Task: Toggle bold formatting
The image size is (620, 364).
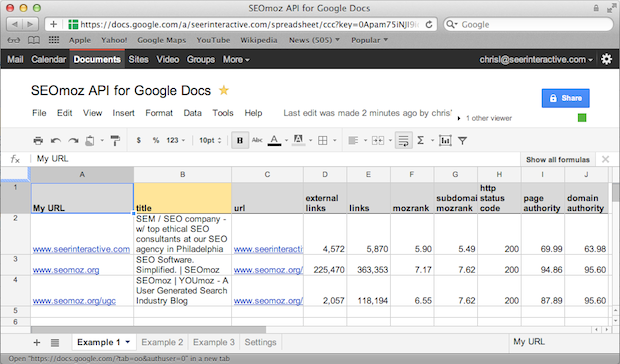Action: 240,140
